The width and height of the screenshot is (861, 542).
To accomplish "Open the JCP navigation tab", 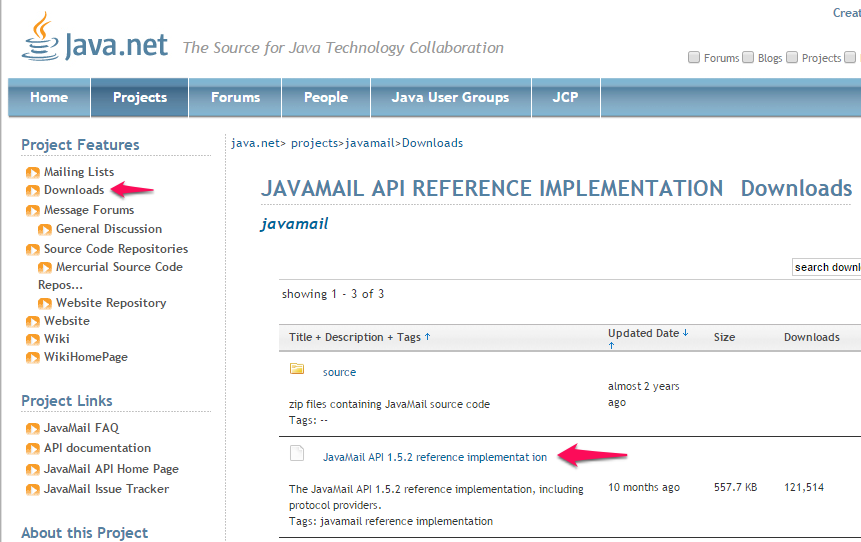I will click(566, 97).
